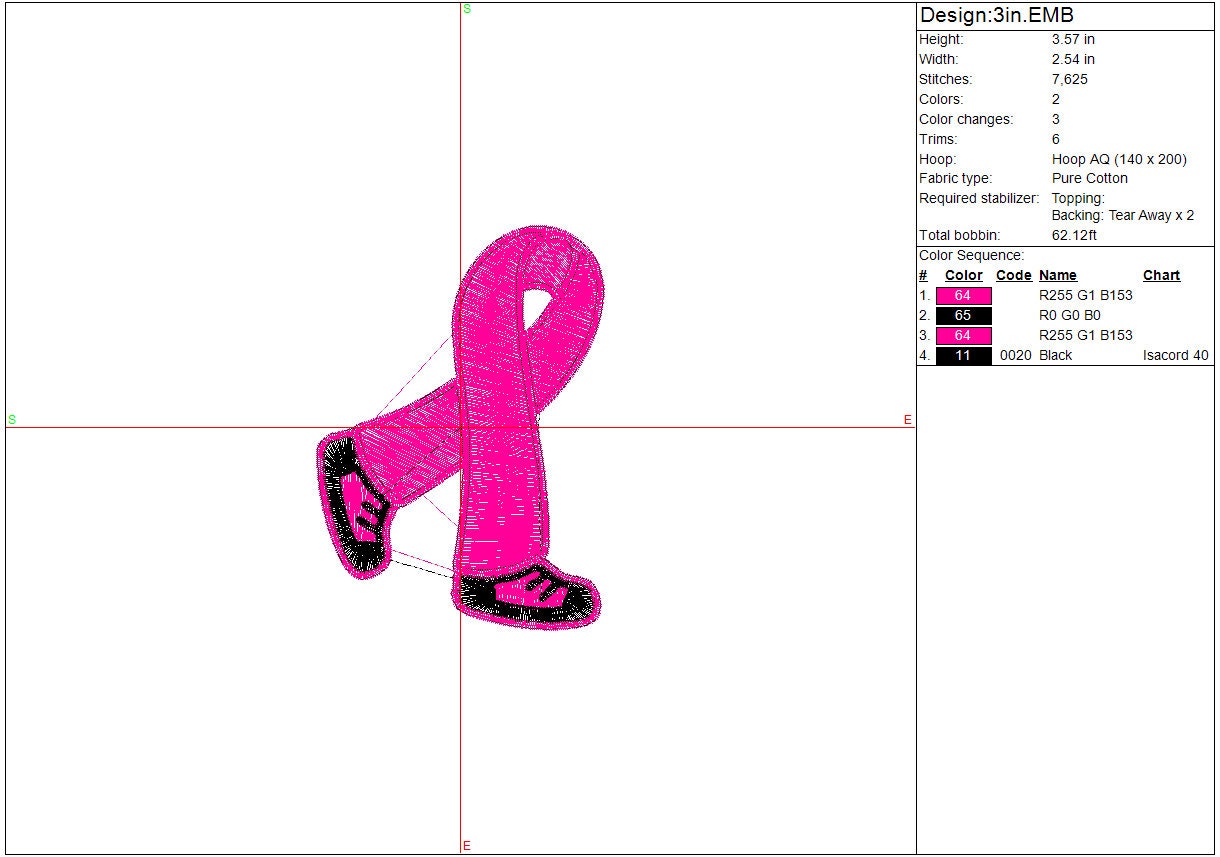Click the Color column header
This screenshot has width=1220, height=857.
coord(963,276)
